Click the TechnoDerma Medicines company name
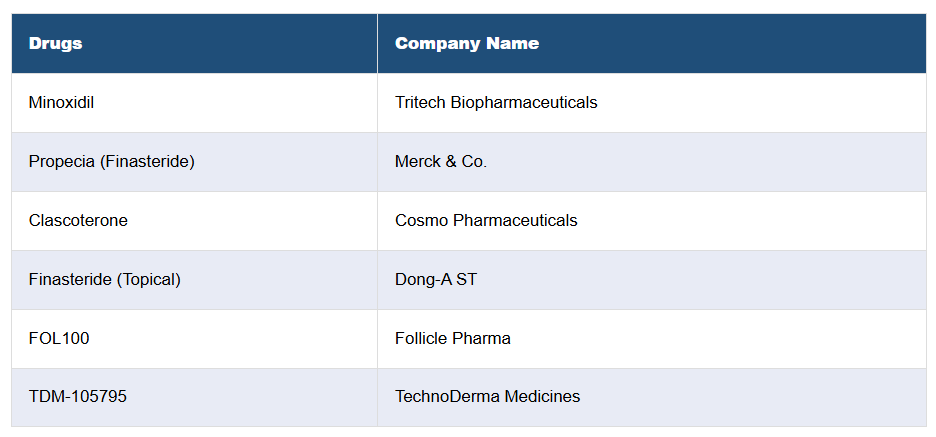This screenshot has width=936, height=437. 487,397
